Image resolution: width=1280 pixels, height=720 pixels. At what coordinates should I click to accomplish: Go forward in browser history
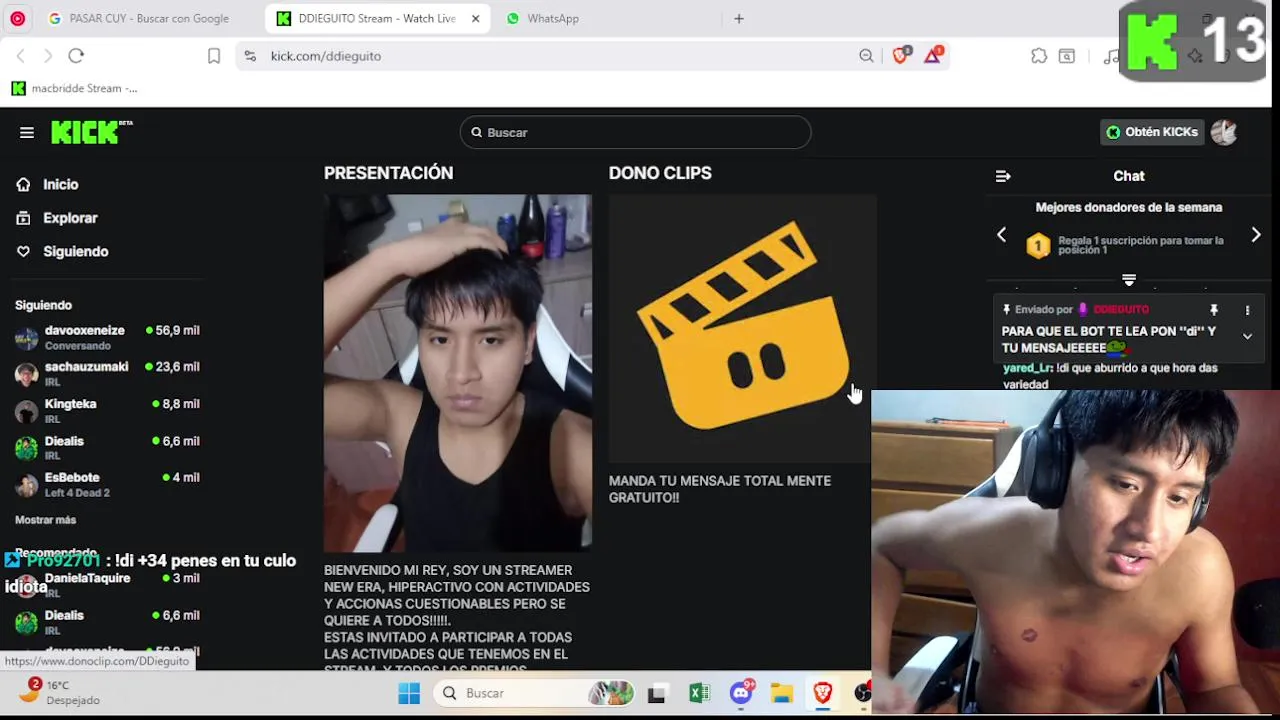(47, 56)
